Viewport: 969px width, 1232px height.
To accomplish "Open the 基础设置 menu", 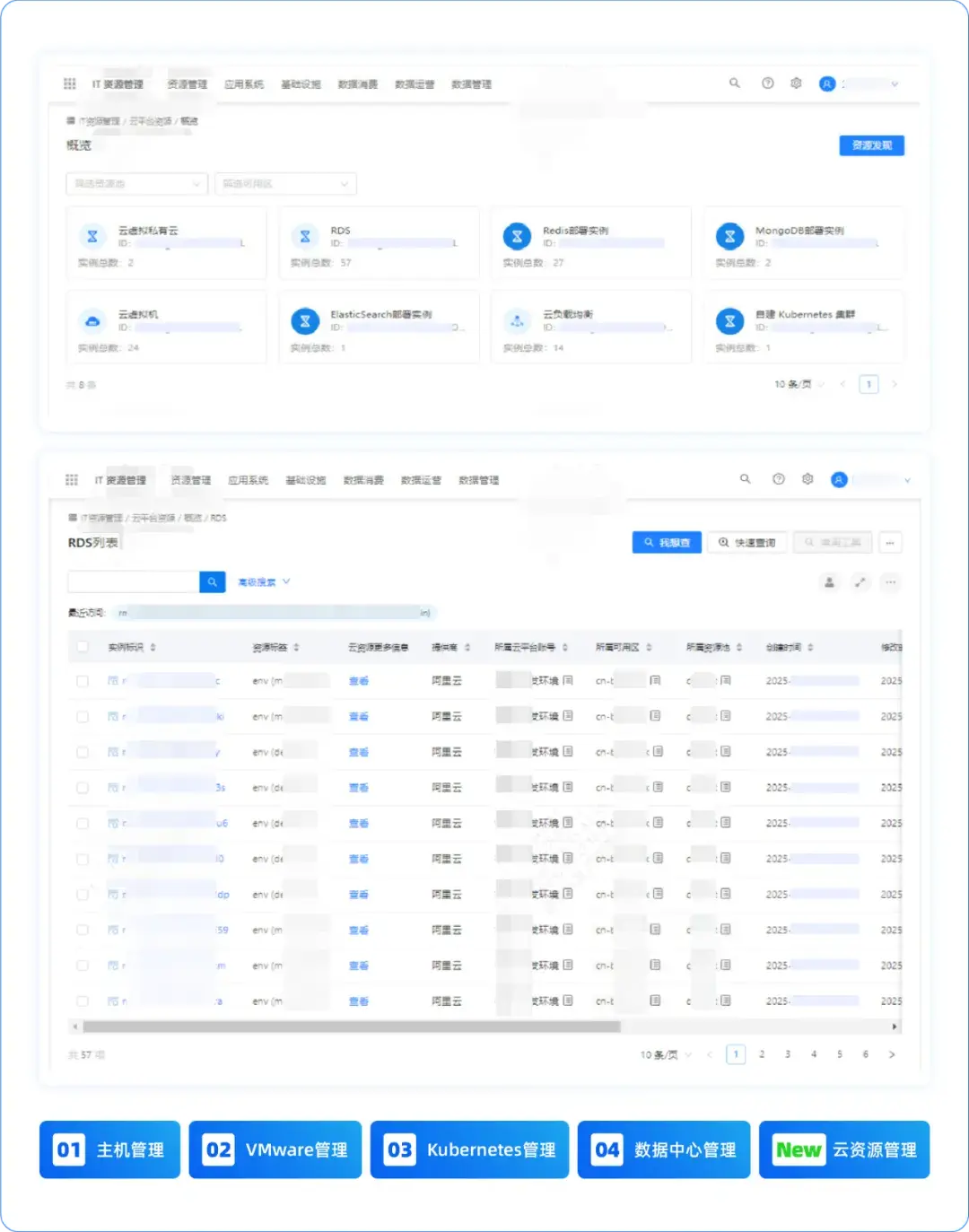I will click(x=300, y=83).
